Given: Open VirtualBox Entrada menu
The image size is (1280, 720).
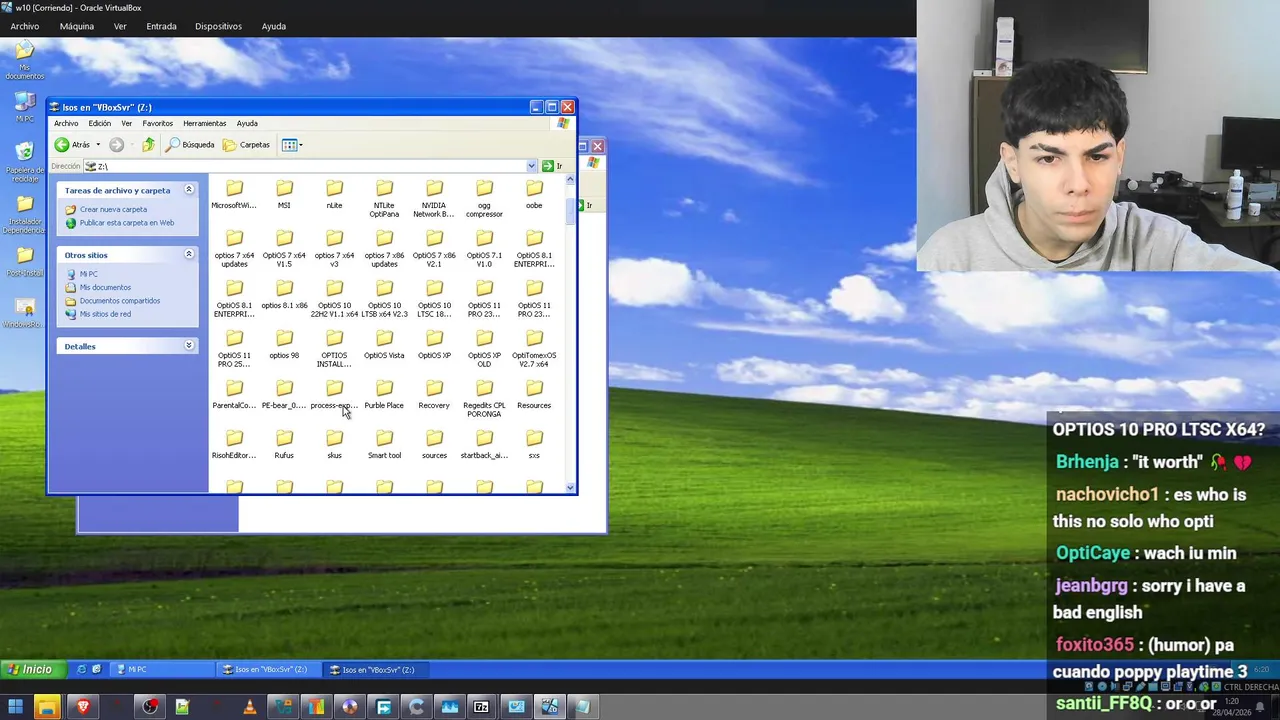Looking at the screenshot, I should point(161,26).
